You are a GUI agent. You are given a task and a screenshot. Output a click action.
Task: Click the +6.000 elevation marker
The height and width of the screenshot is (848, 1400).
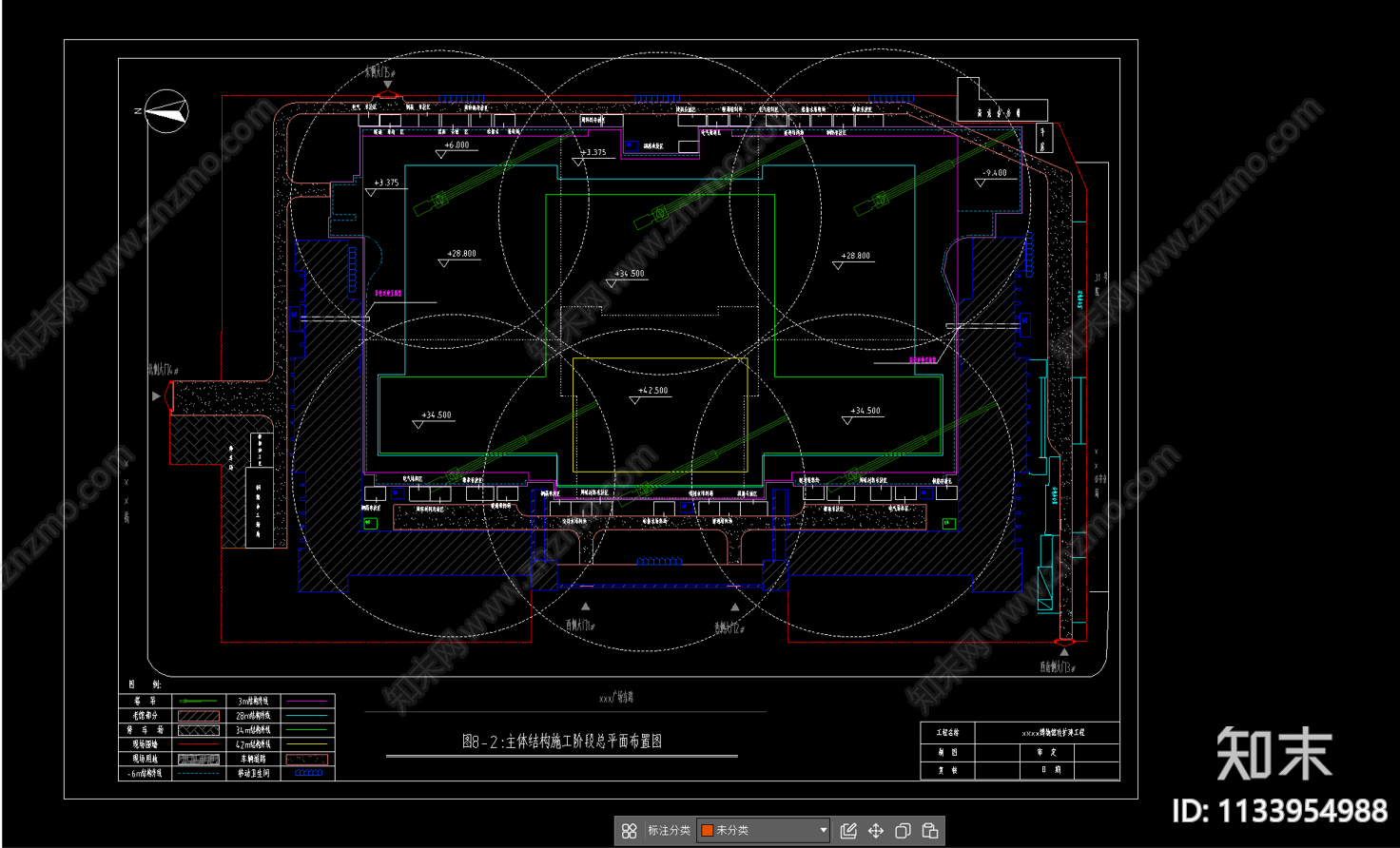pyautogui.click(x=457, y=145)
